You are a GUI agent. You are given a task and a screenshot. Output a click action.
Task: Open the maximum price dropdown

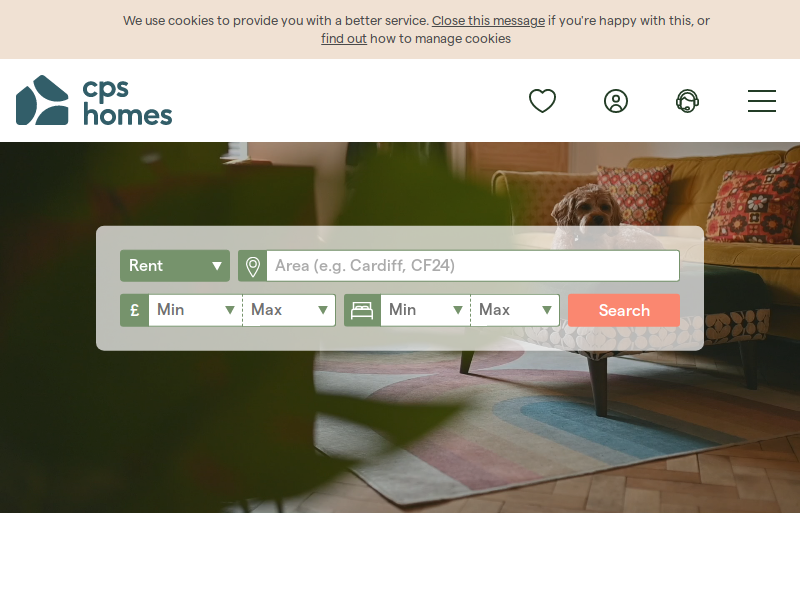(289, 310)
